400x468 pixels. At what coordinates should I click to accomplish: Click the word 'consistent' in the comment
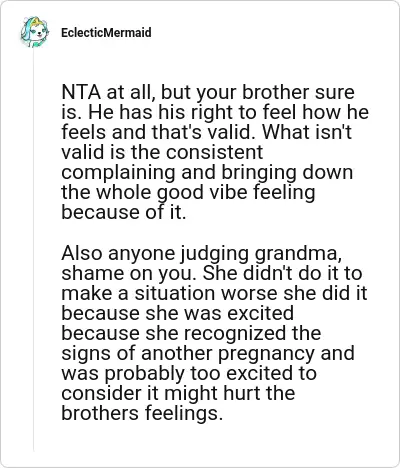pos(214,153)
